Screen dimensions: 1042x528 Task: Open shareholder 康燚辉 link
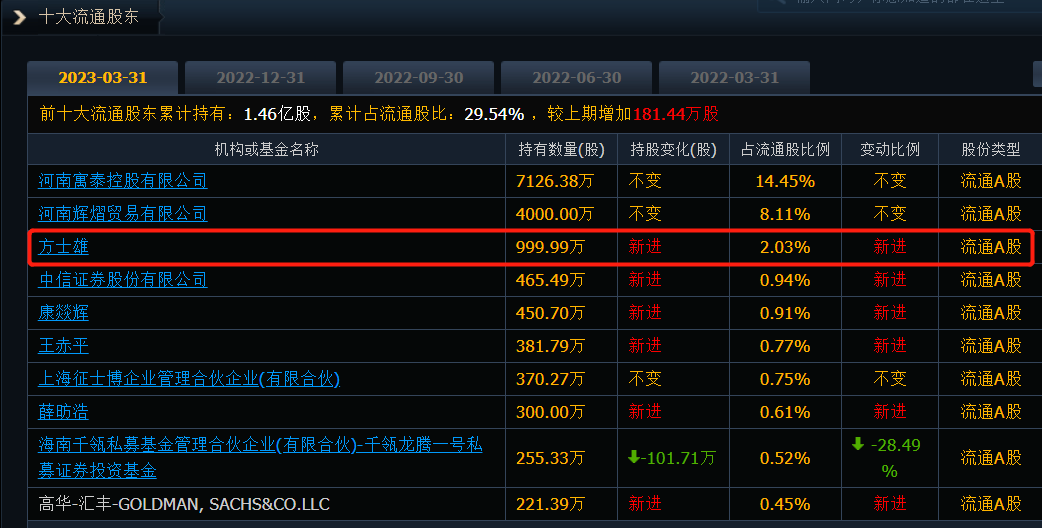63,313
